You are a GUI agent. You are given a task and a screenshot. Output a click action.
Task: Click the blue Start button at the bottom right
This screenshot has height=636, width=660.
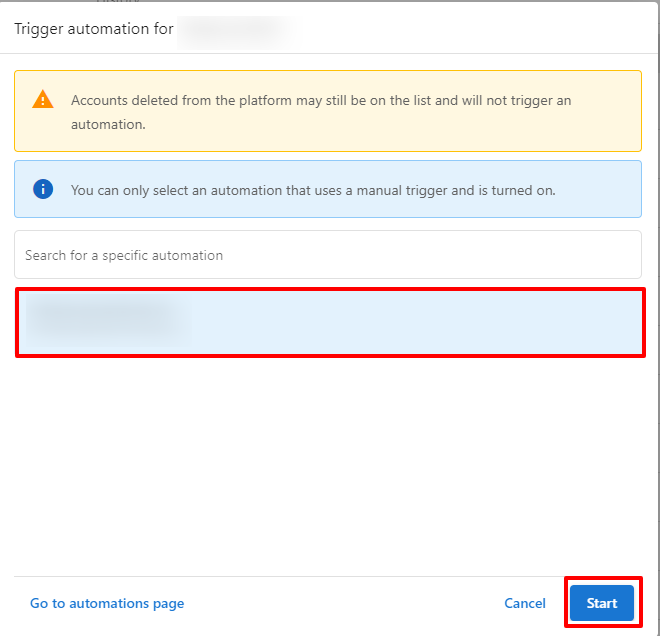pyautogui.click(x=602, y=603)
